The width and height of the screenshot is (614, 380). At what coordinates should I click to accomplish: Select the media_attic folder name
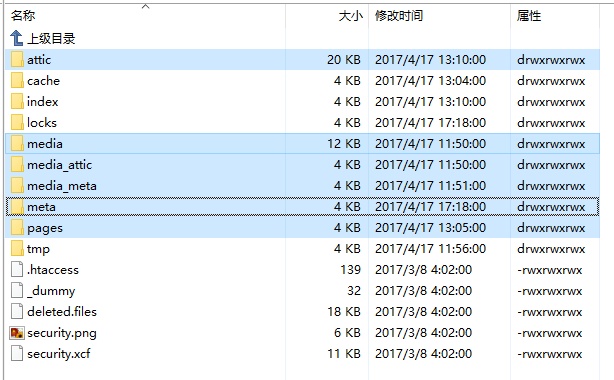pyautogui.click(x=59, y=165)
